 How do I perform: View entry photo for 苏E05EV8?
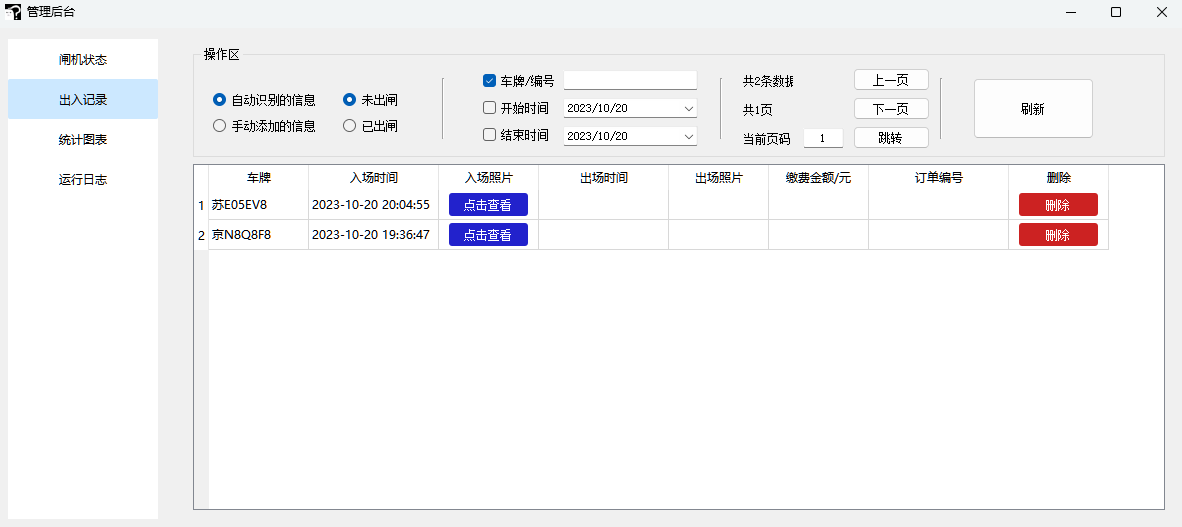tap(488, 204)
